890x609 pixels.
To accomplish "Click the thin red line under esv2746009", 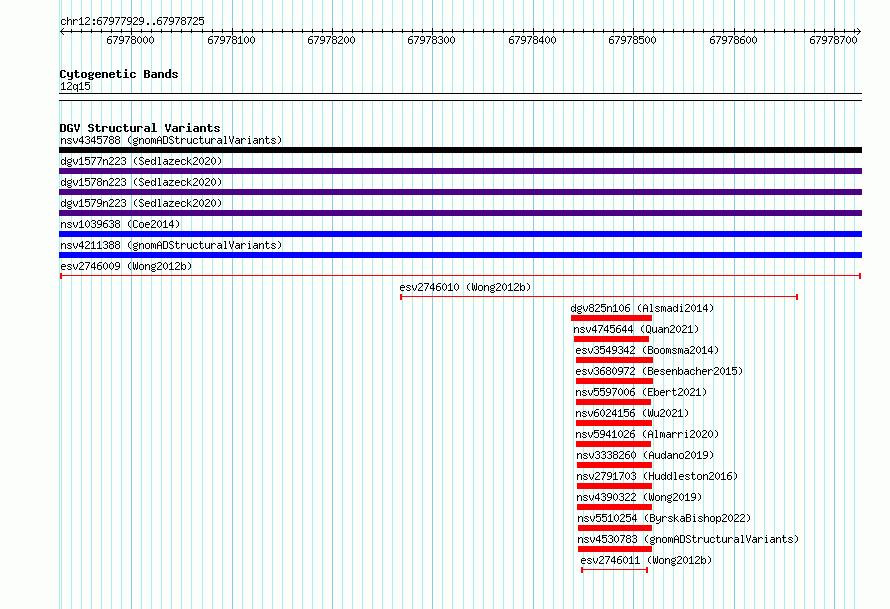I will 460,276.
